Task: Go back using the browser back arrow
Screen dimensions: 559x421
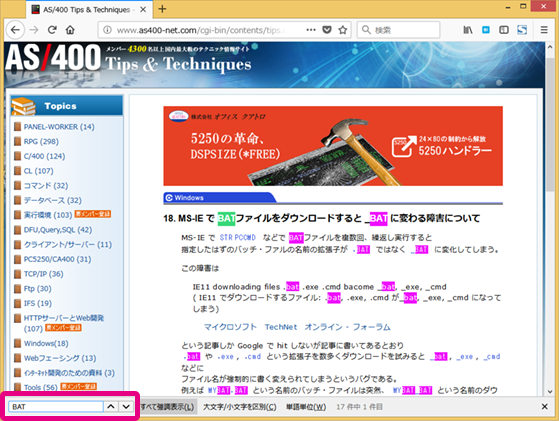Action: coord(15,30)
